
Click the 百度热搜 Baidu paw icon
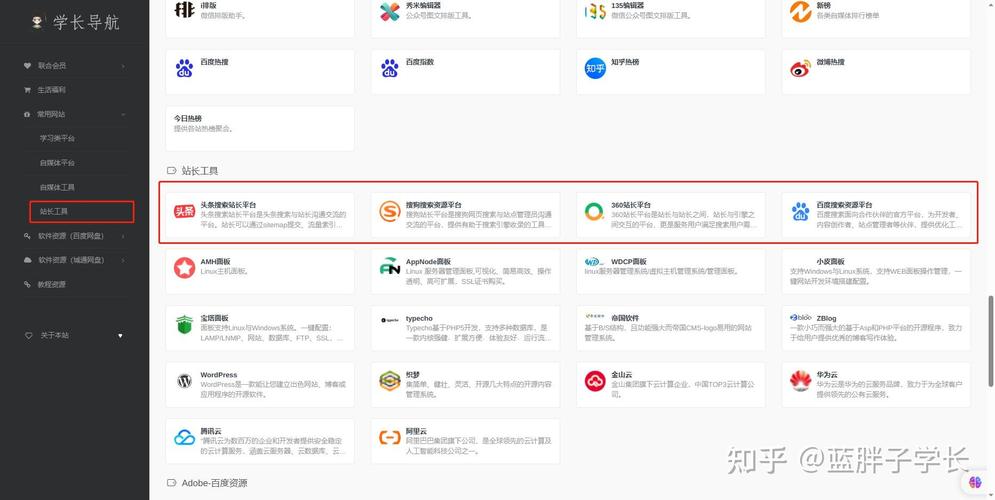(184, 69)
